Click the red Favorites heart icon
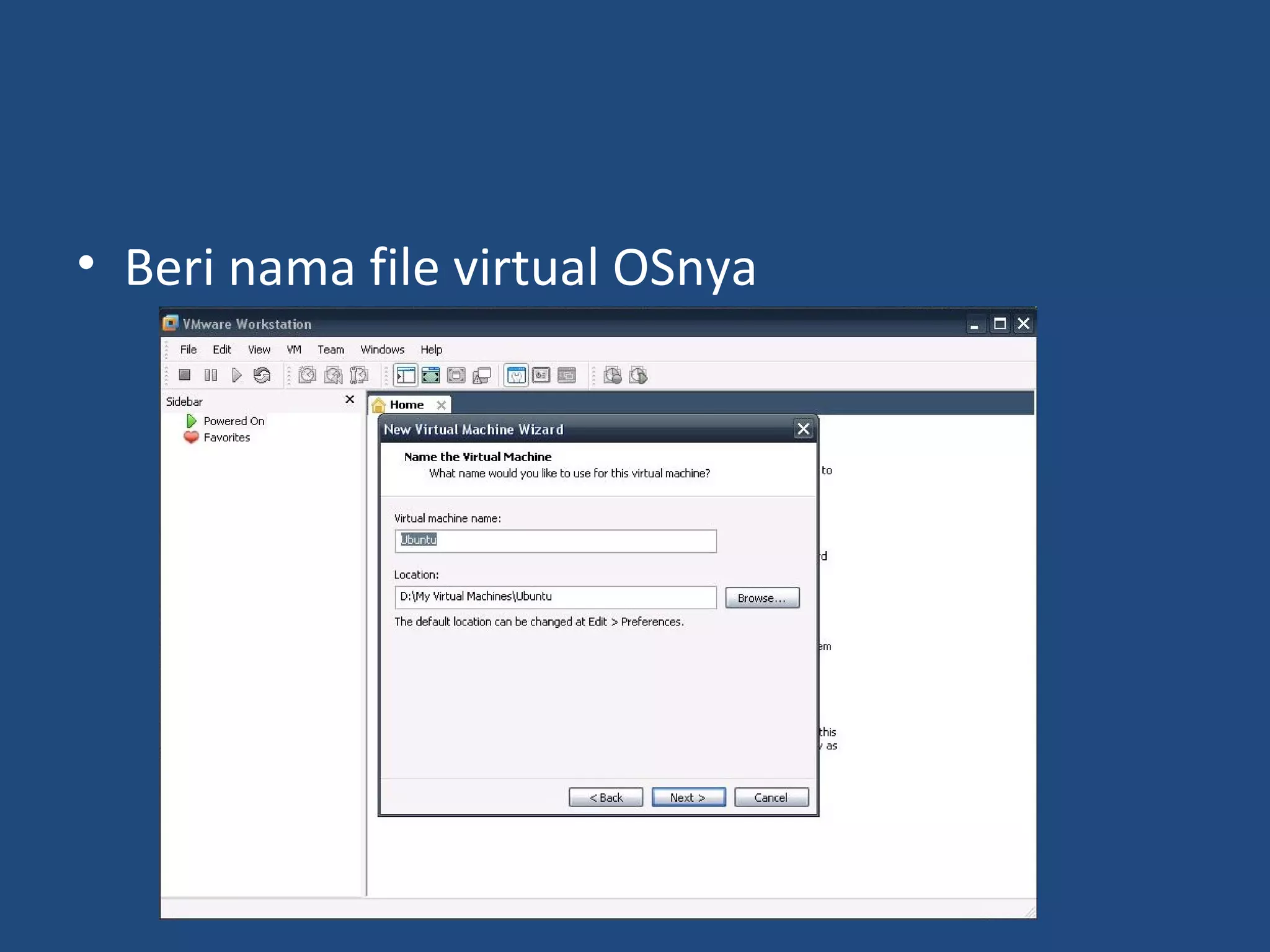1270x952 pixels. coord(191,438)
